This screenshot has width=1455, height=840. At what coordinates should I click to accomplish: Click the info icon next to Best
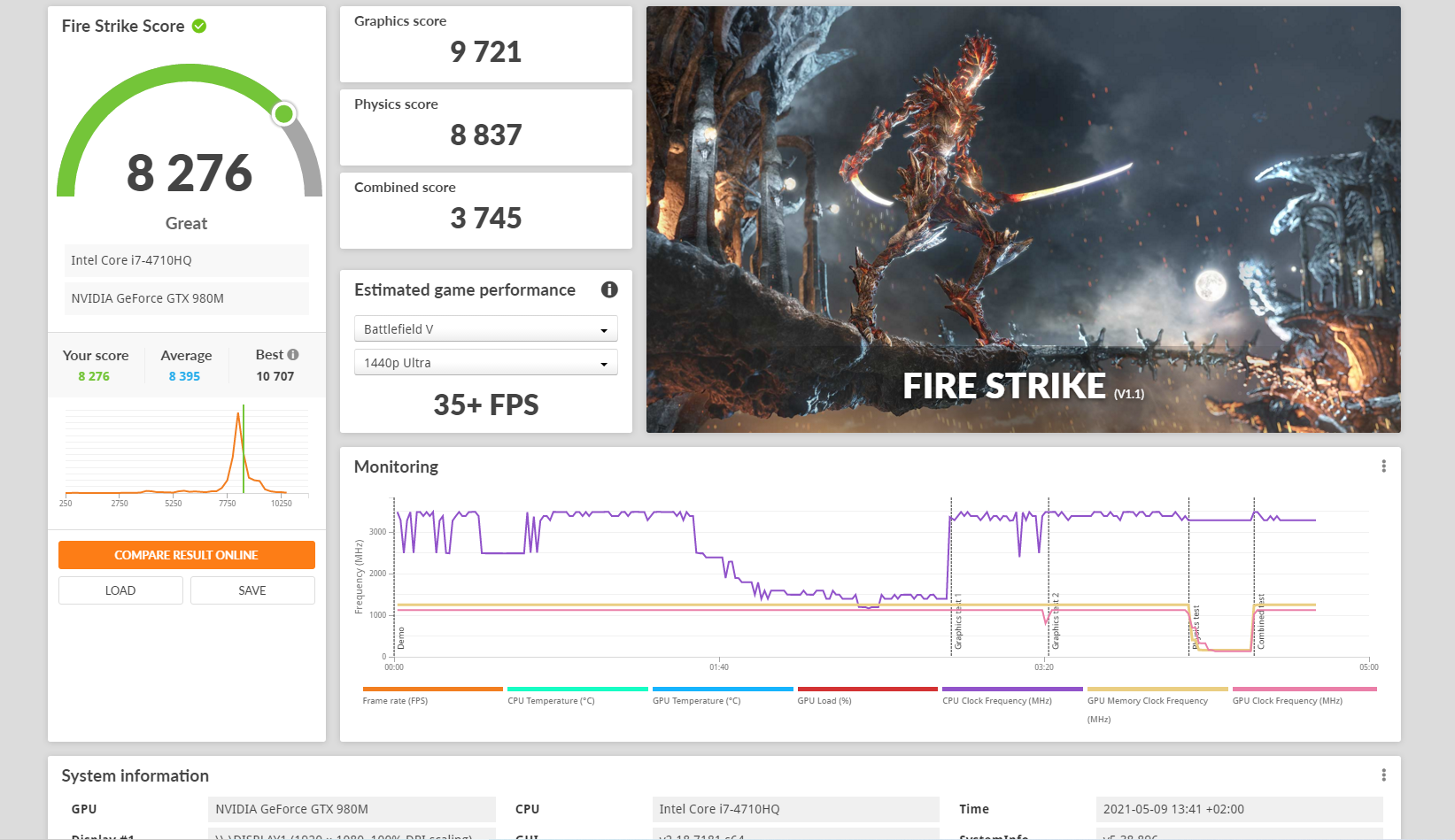tap(293, 355)
